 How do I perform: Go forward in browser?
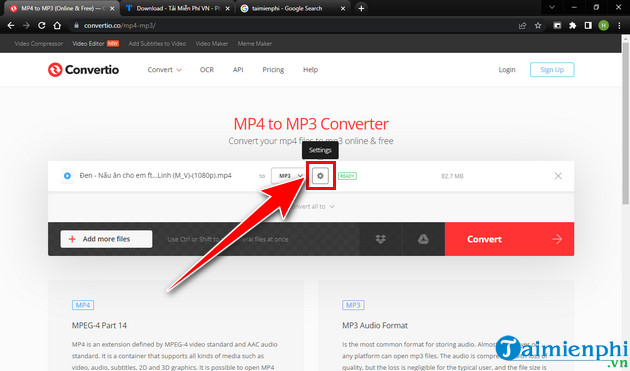(x=26, y=25)
